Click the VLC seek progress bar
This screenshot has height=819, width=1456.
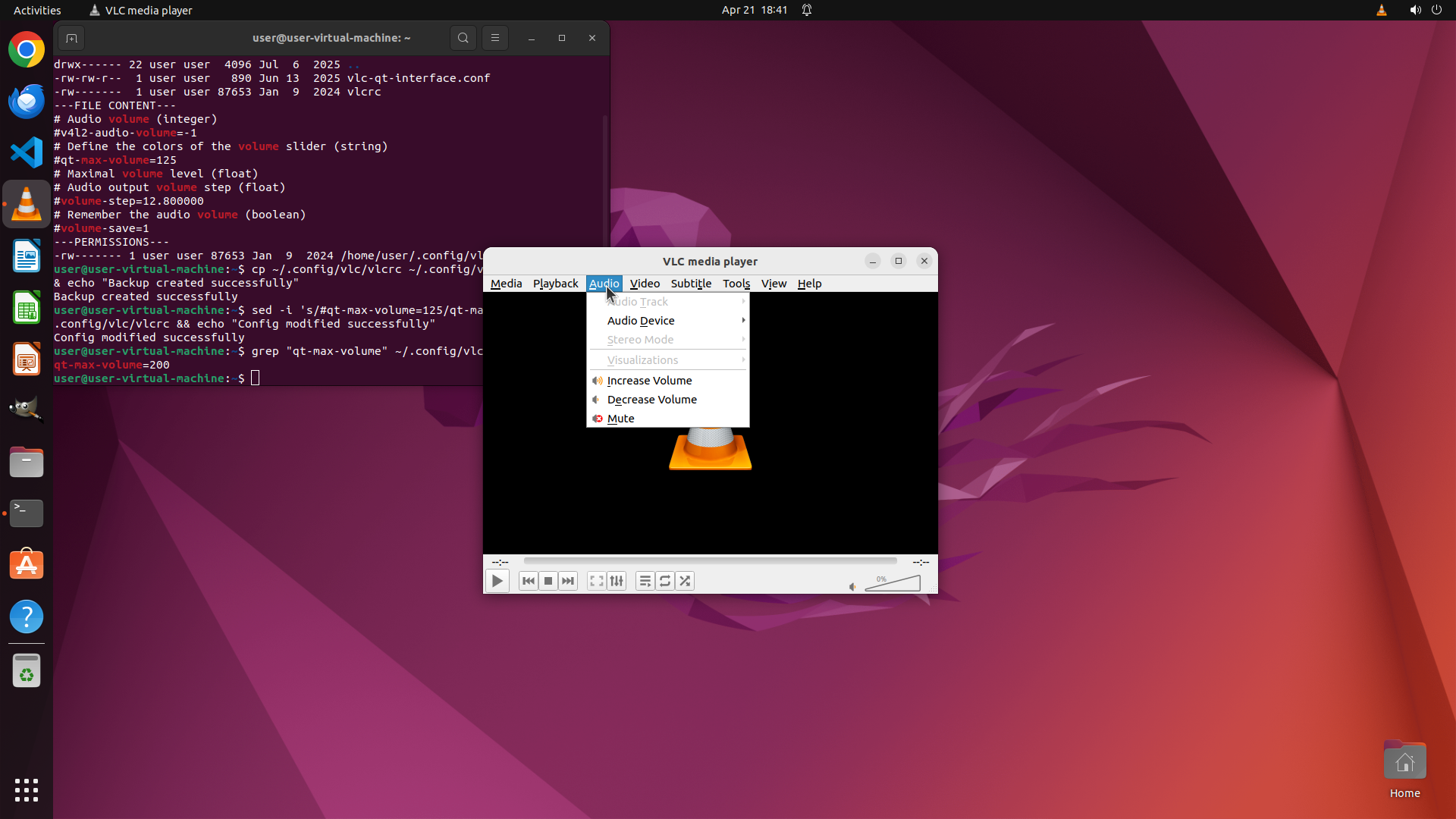pyautogui.click(x=710, y=561)
